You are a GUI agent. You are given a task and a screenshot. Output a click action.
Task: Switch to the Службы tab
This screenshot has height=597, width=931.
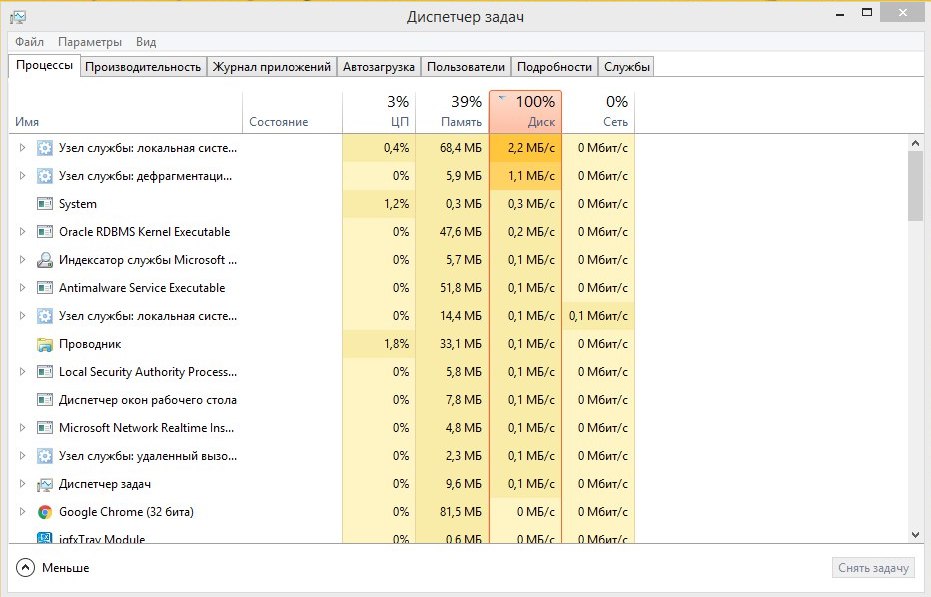point(626,67)
